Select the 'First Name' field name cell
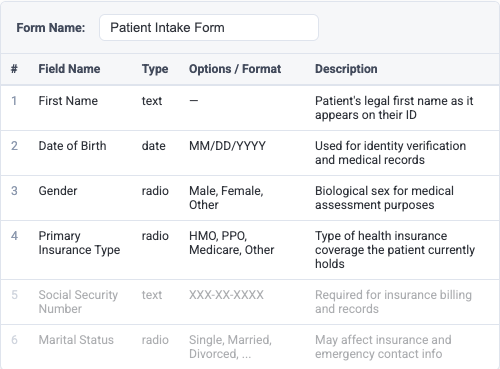Viewport: 500px width, 369px height. tap(68, 101)
